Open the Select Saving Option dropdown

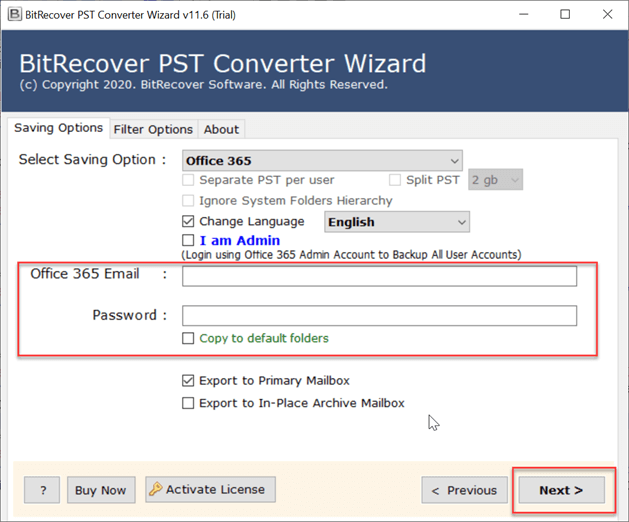click(x=322, y=160)
